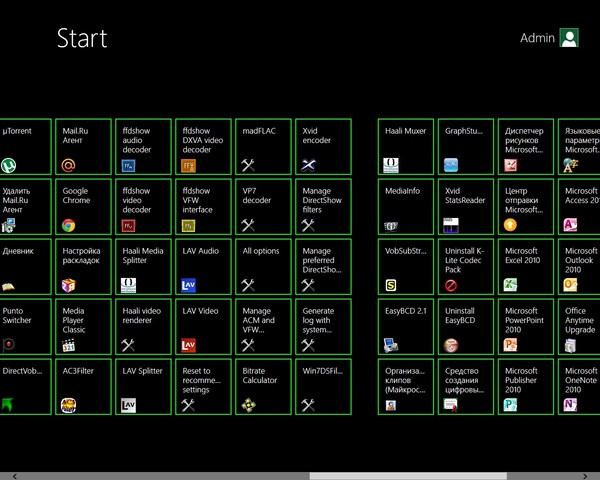Open Manage DirectShow filters tile
Image resolution: width=600 pixels, height=480 pixels.
pos(323,207)
